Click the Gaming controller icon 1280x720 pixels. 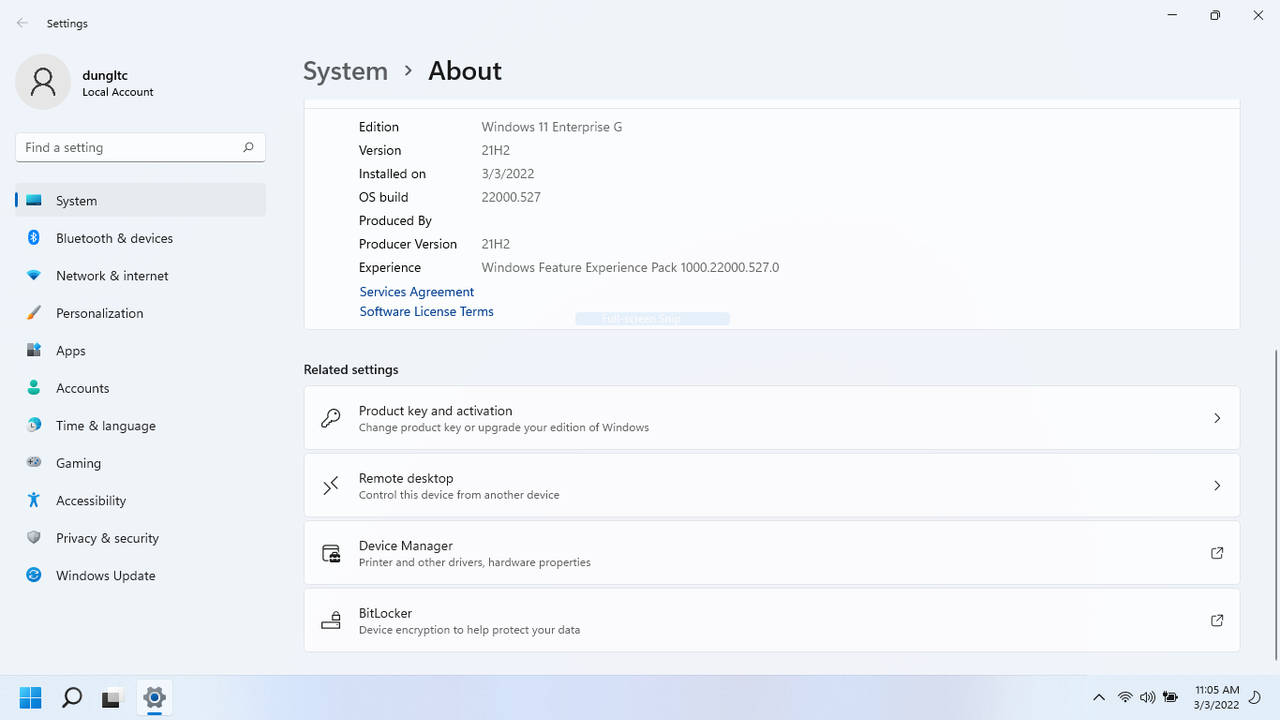[33, 463]
